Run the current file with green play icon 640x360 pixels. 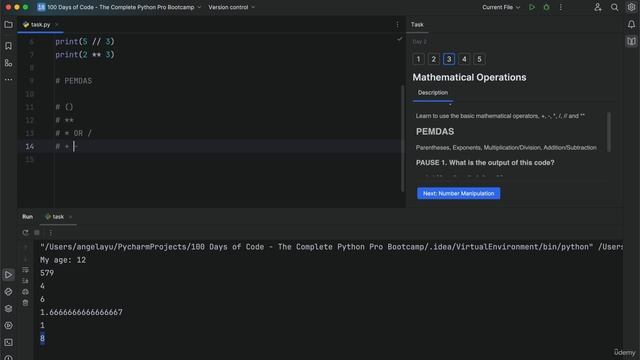[532, 7]
